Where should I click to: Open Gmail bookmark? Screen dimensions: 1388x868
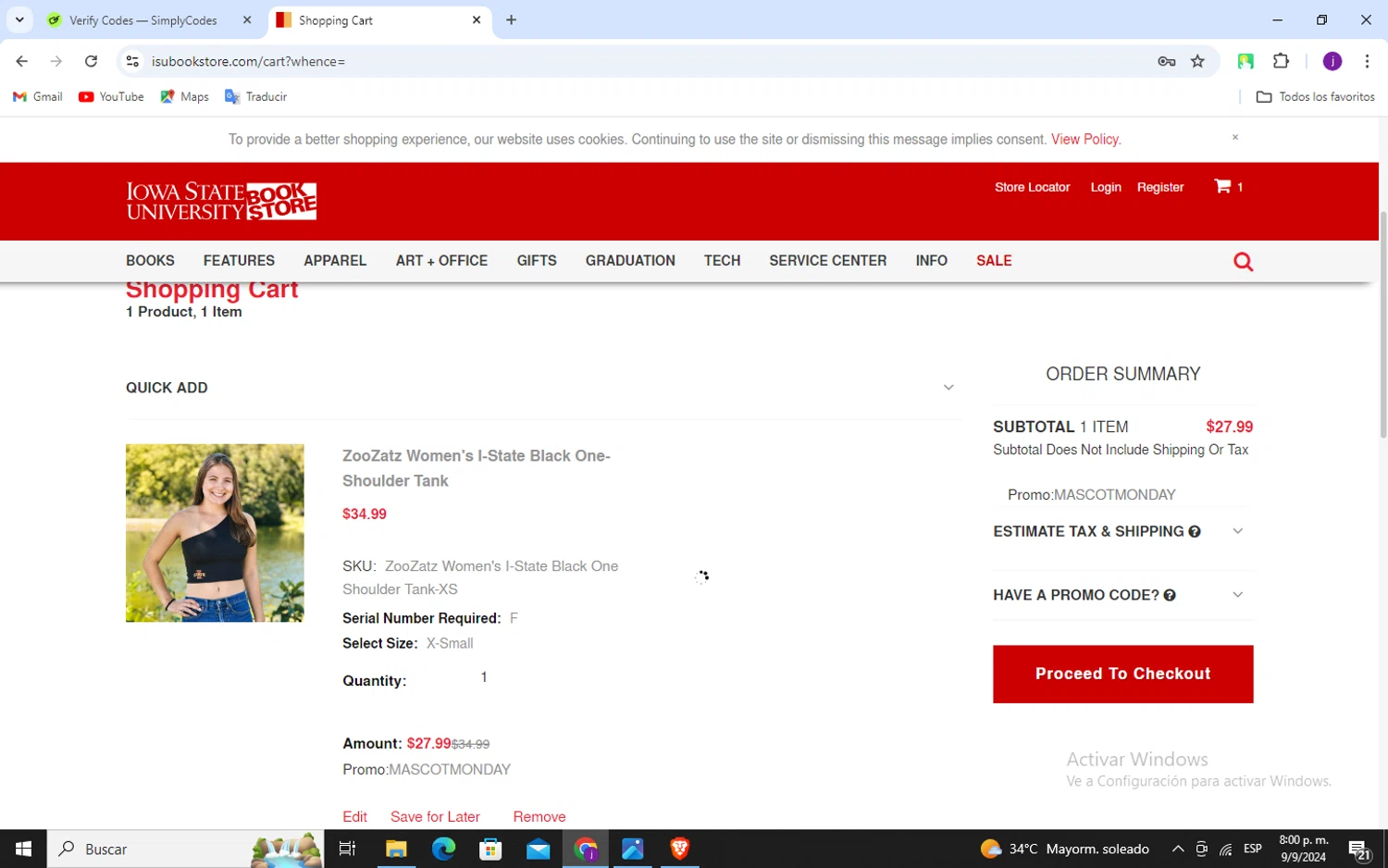coord(38,96)
